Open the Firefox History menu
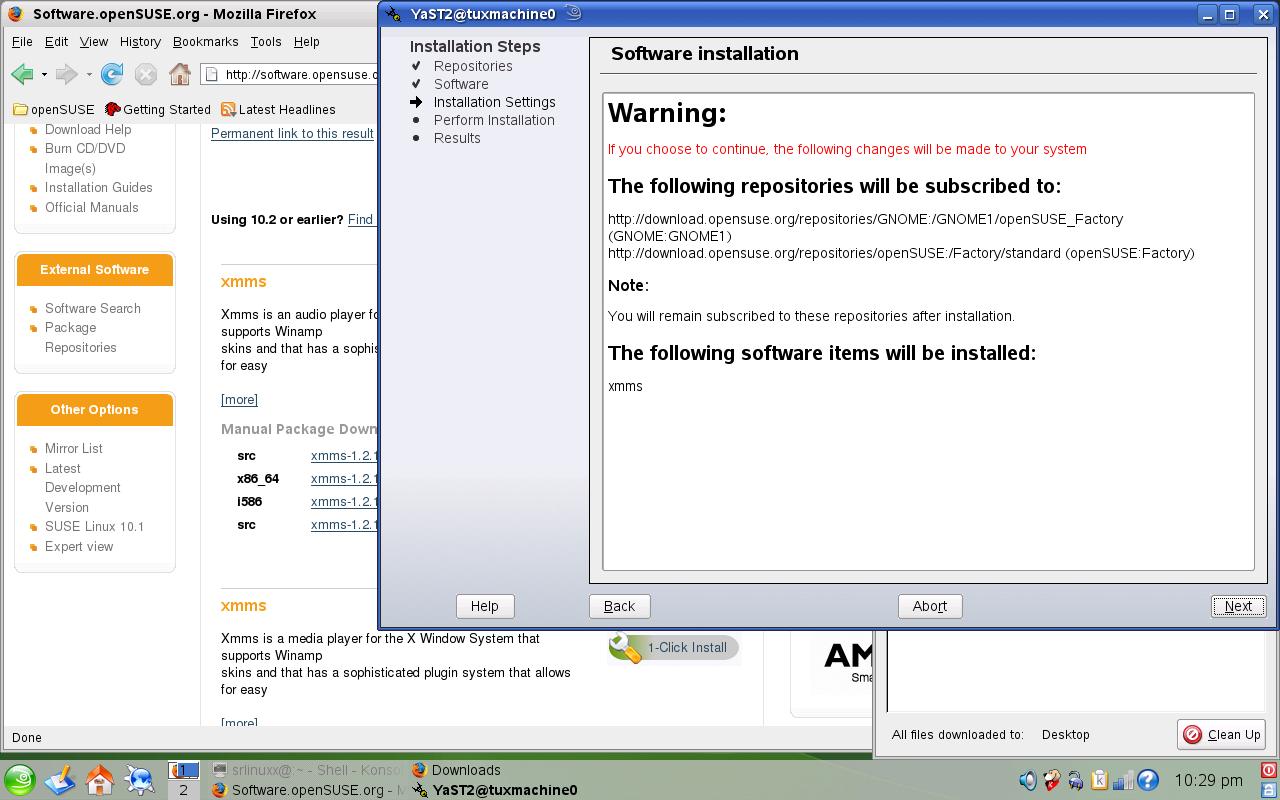 point(140,42)
